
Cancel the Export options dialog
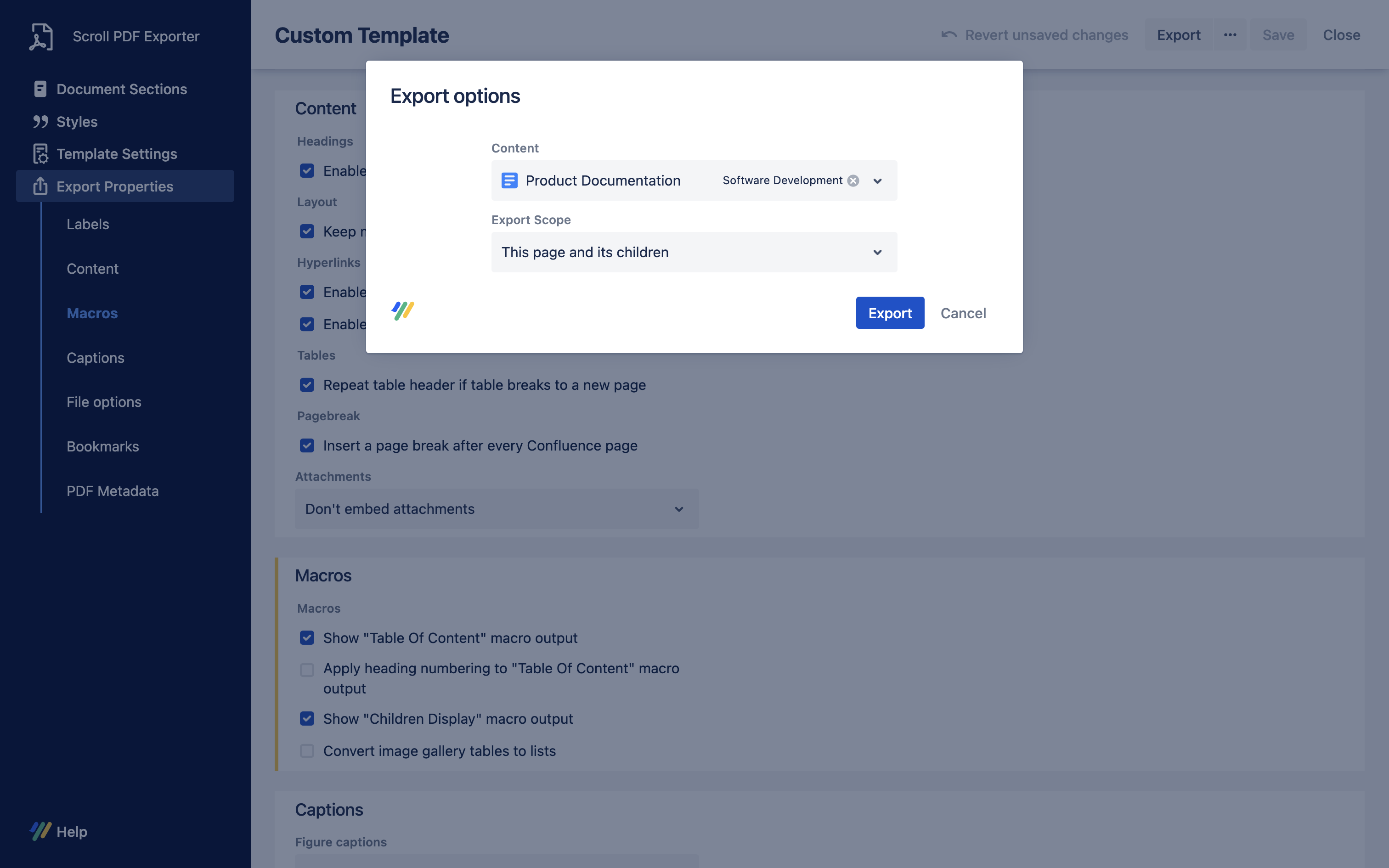963,313
